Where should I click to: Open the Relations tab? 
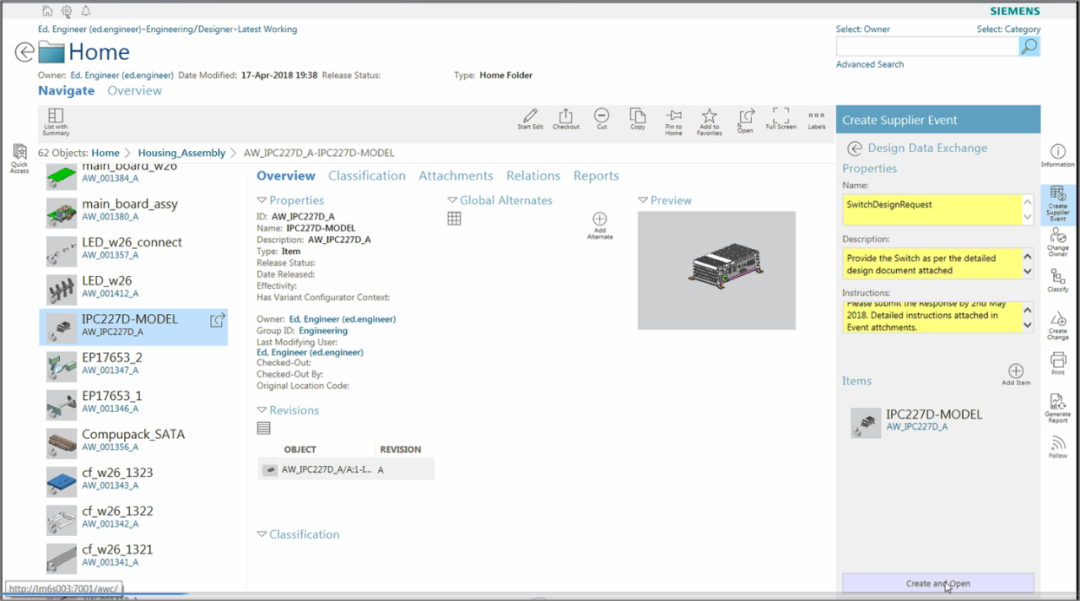533,176
